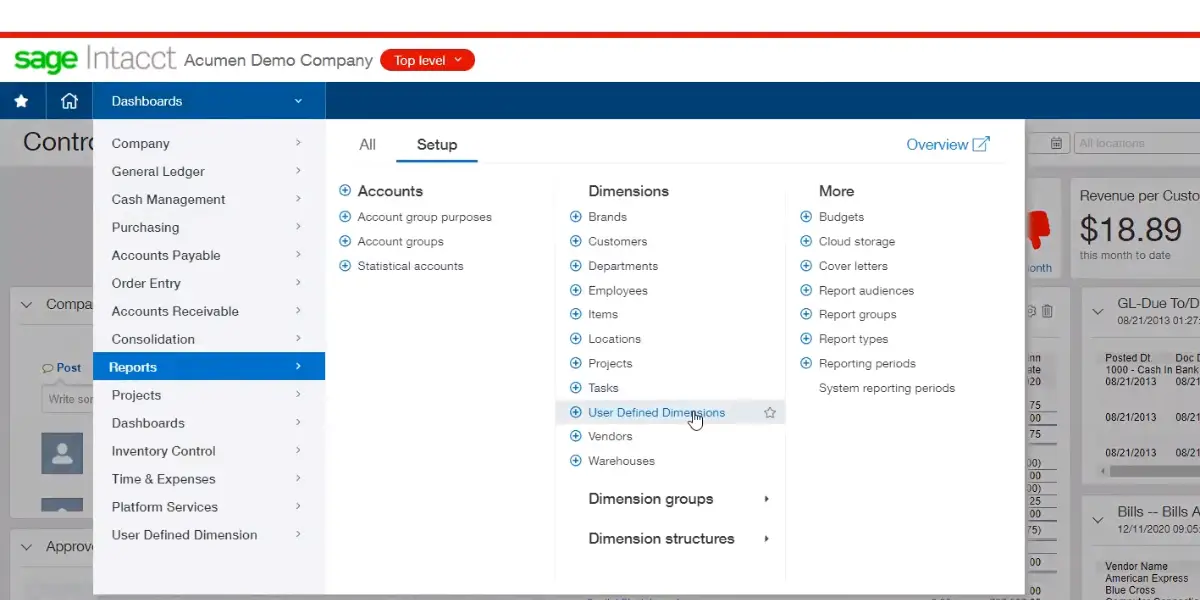Add an Account group purpose via plus icon
1200x600 pixels.
(345, 217)
